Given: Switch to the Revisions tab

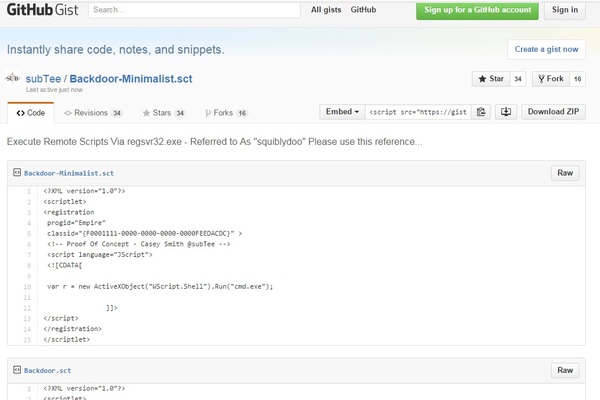Looking at the screenshot, I should pyautogui.click(x=93, y=113).
